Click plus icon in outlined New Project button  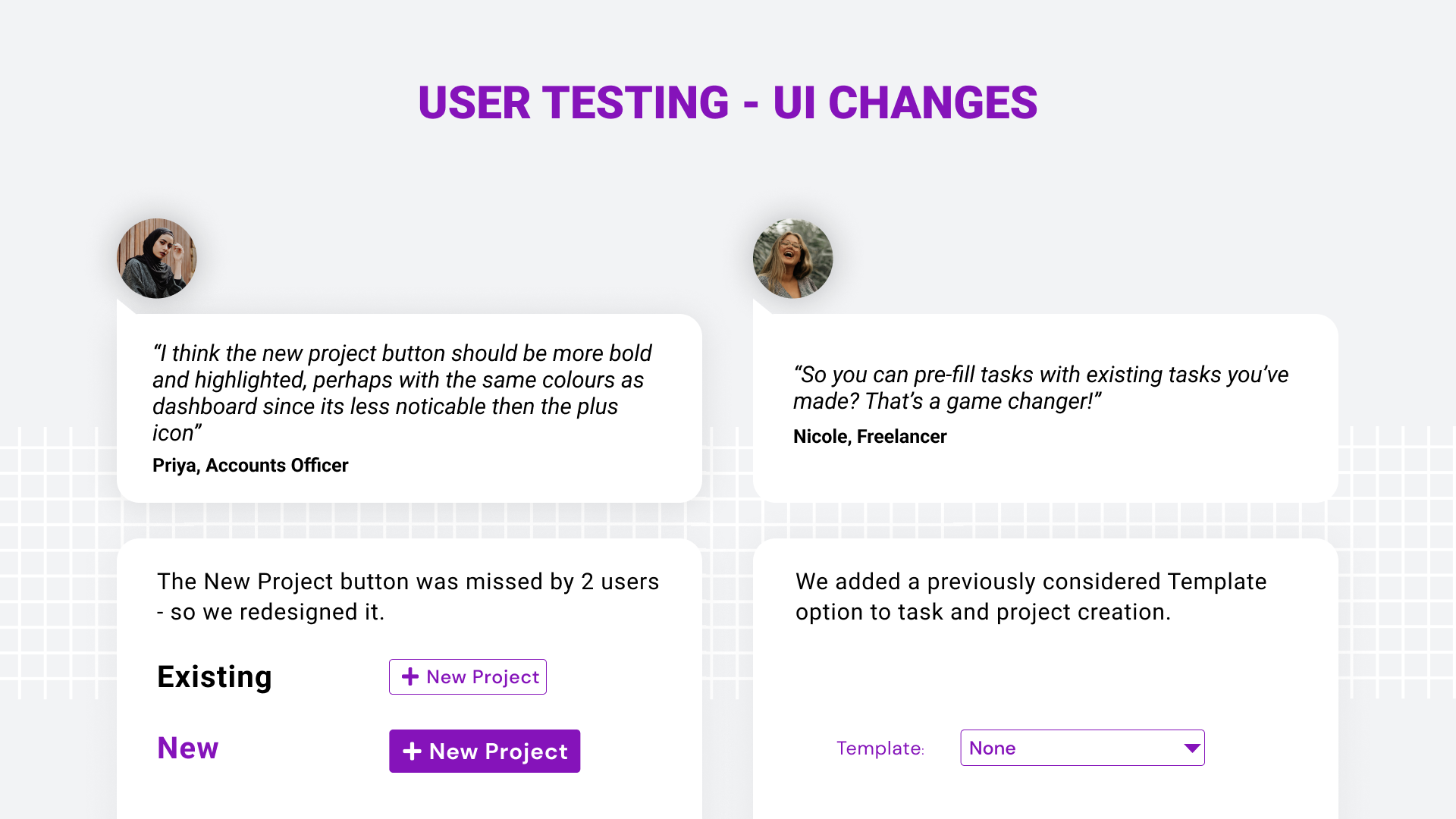[409, 676]
